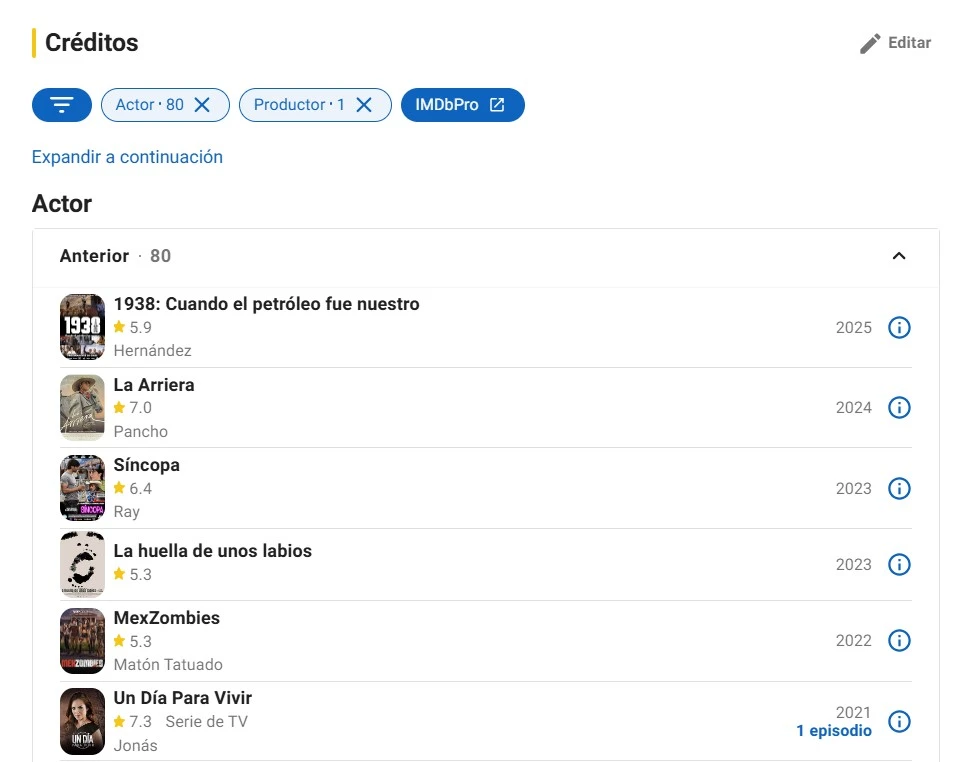
Task: Click the Editar pencil button
Action: coord(895,43)
